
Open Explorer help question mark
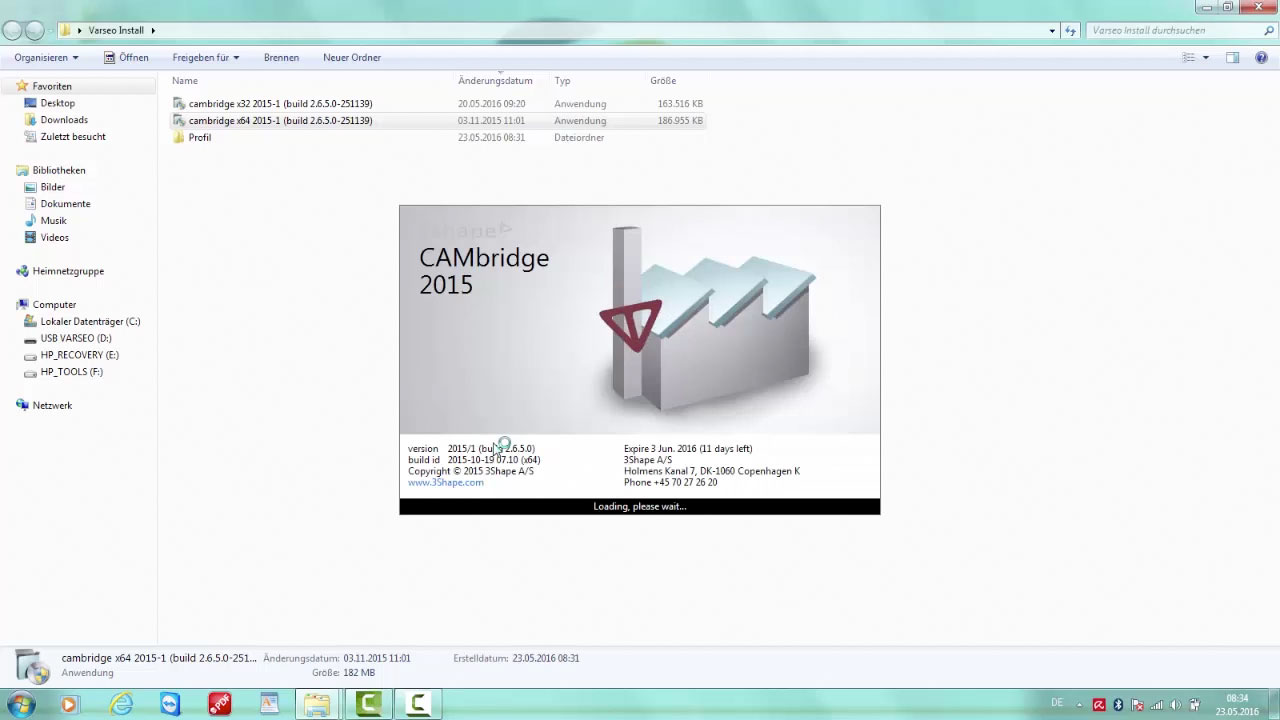1262,58
